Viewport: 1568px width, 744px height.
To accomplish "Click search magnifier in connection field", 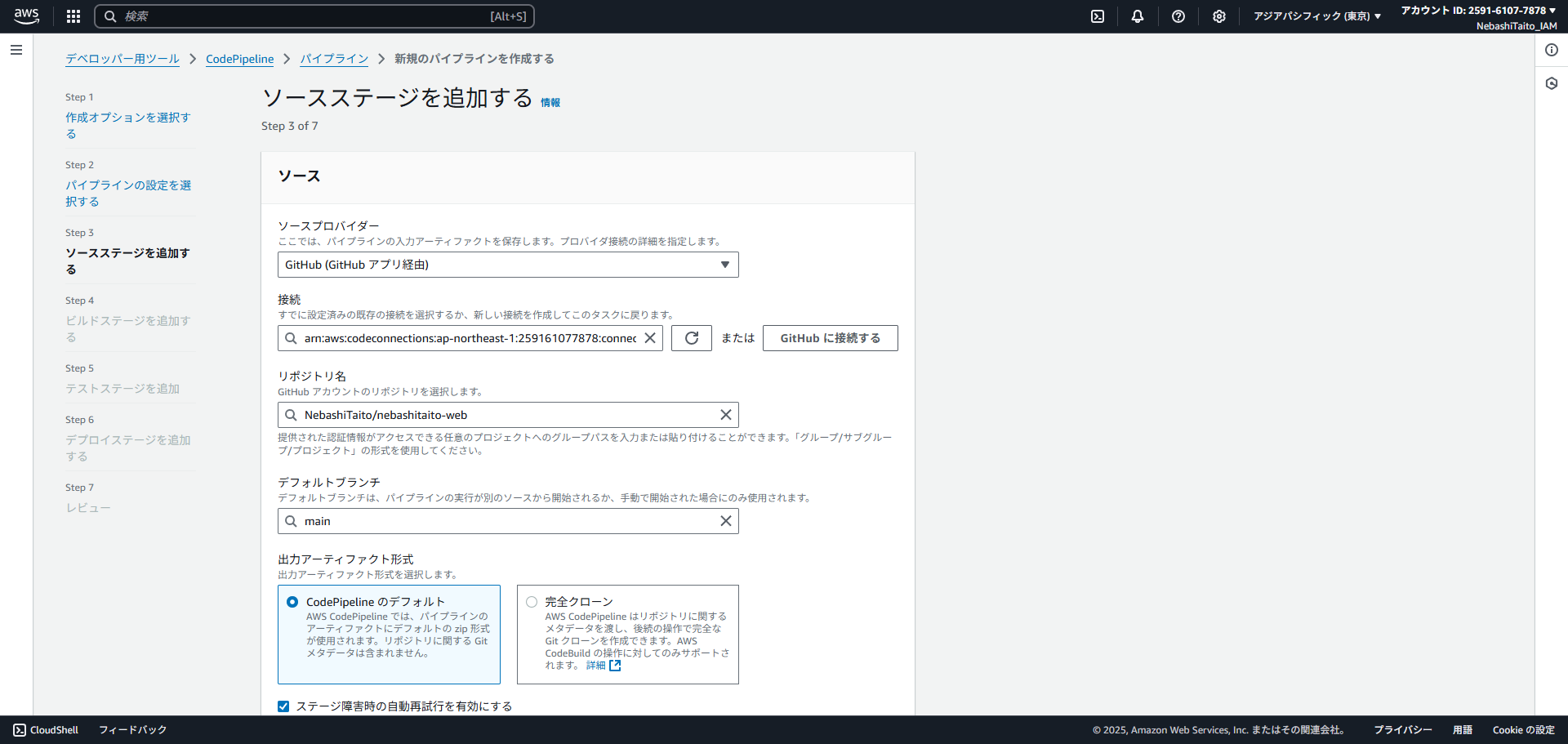I will pyautogui.click(x=291, y=338).
